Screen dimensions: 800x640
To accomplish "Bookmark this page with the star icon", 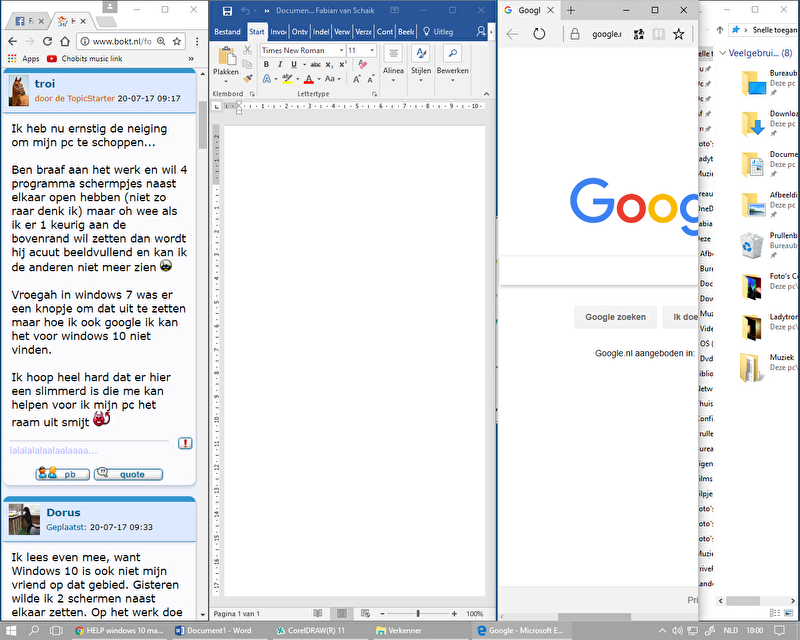I will pos(177,41).
